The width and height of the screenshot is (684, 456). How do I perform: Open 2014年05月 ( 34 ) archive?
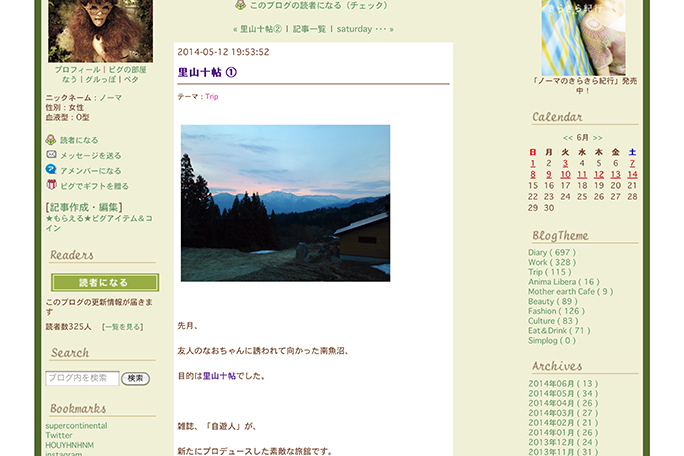(563, 394)
